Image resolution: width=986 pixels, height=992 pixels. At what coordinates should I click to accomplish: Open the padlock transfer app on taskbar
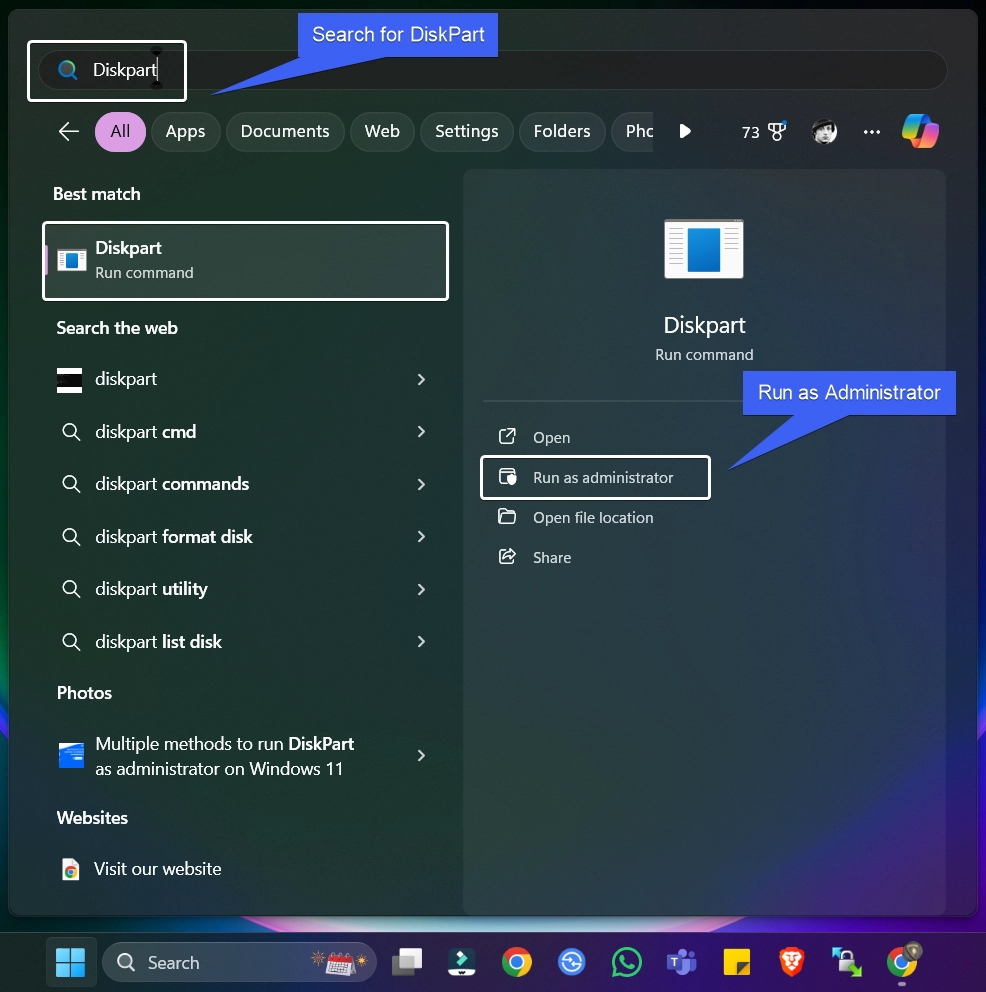[x=846, y=962]
